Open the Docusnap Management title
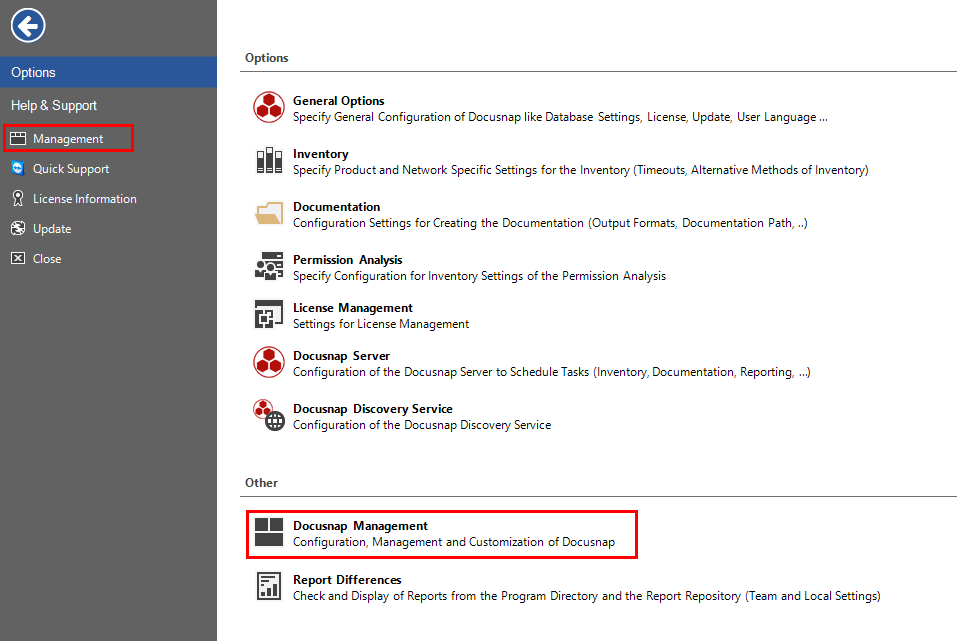Viewport: 957px width, 641px height. pyautogui.click(x=360, y=526)
